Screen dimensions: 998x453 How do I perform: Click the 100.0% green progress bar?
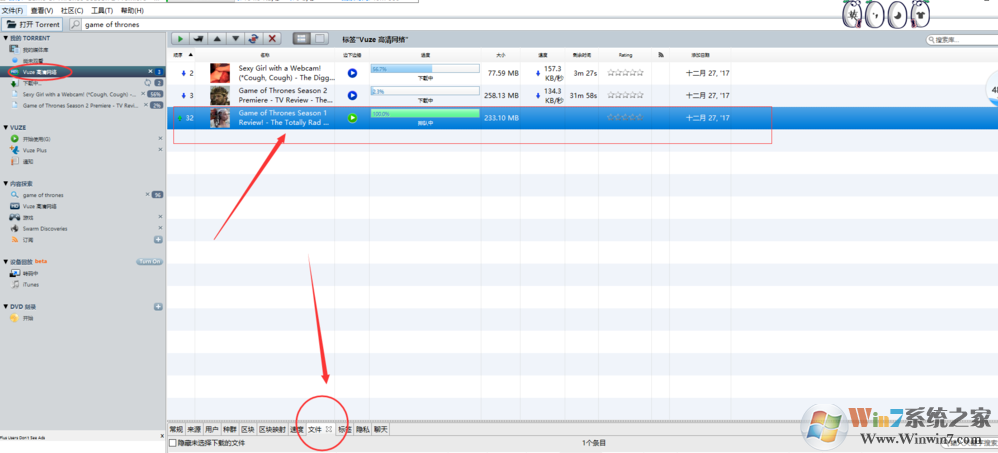425,113
